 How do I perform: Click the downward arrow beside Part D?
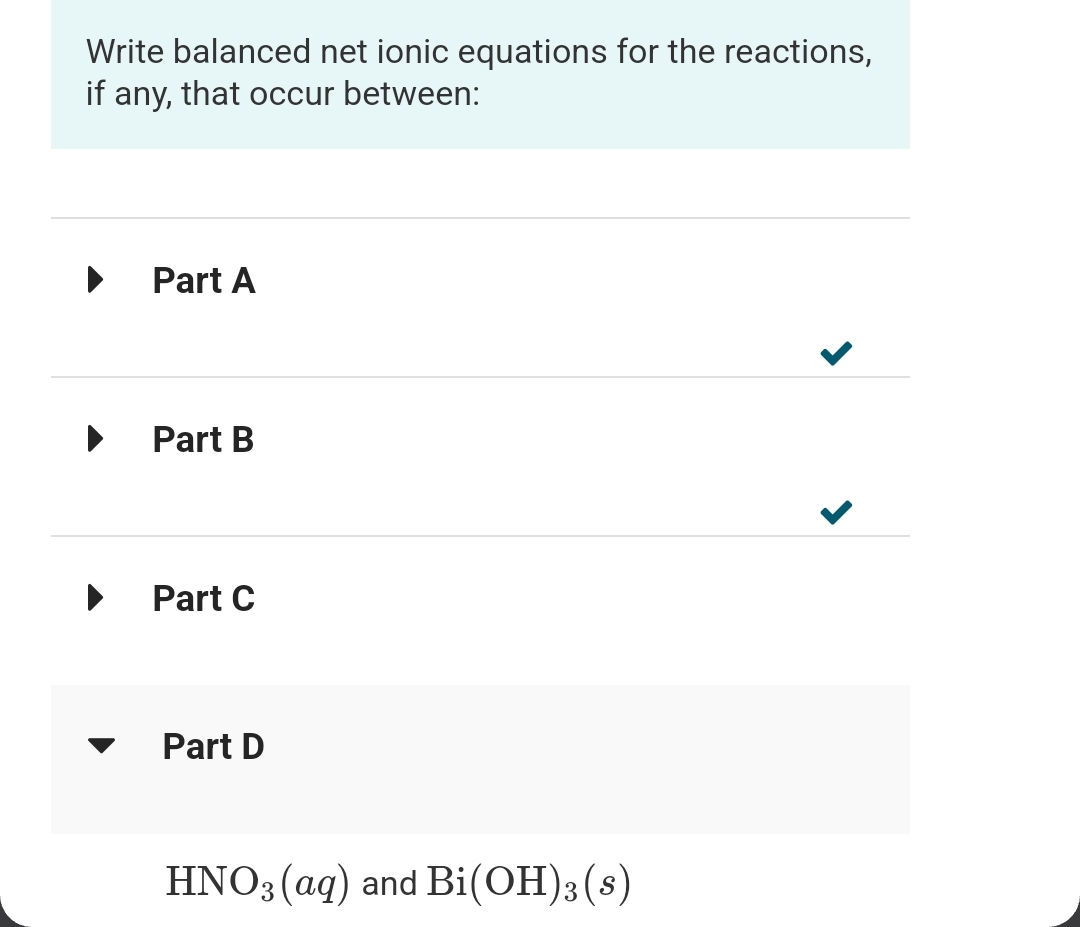point(101,745)
